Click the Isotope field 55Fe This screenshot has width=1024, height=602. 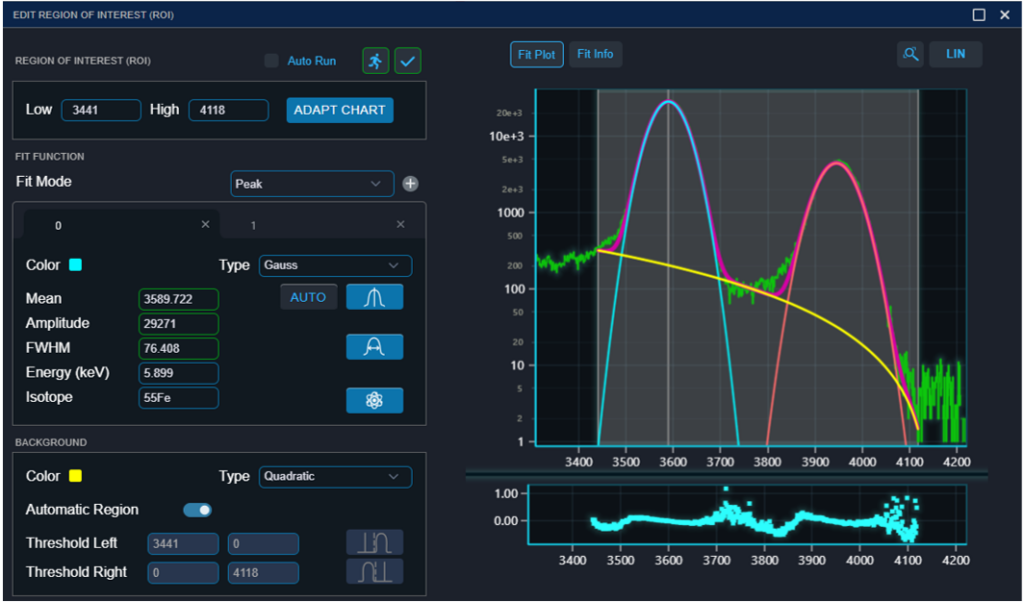tap(179, 398)
